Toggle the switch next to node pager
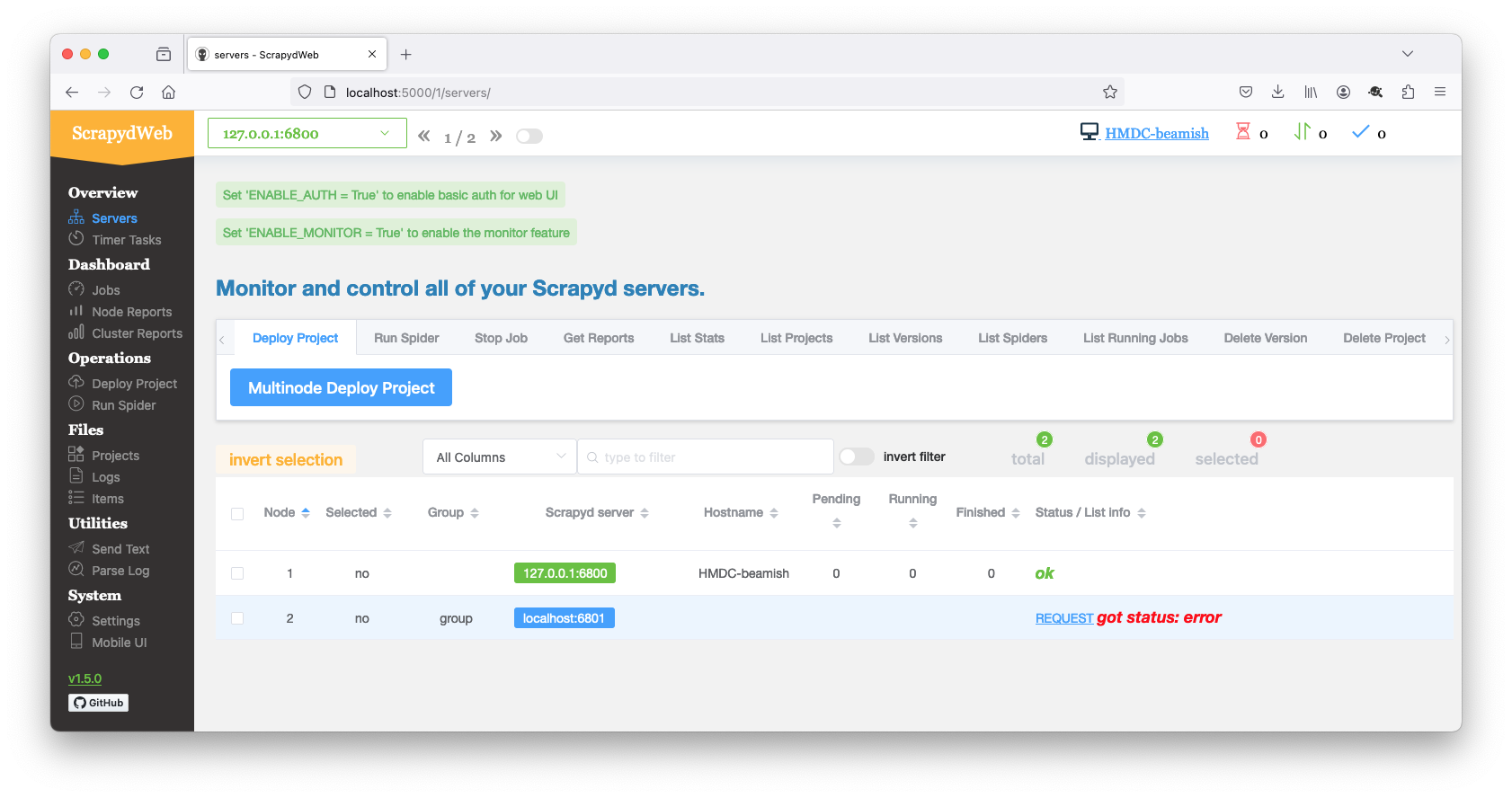The width and height of the screenshot is (1512, 798). click(529, 136)
